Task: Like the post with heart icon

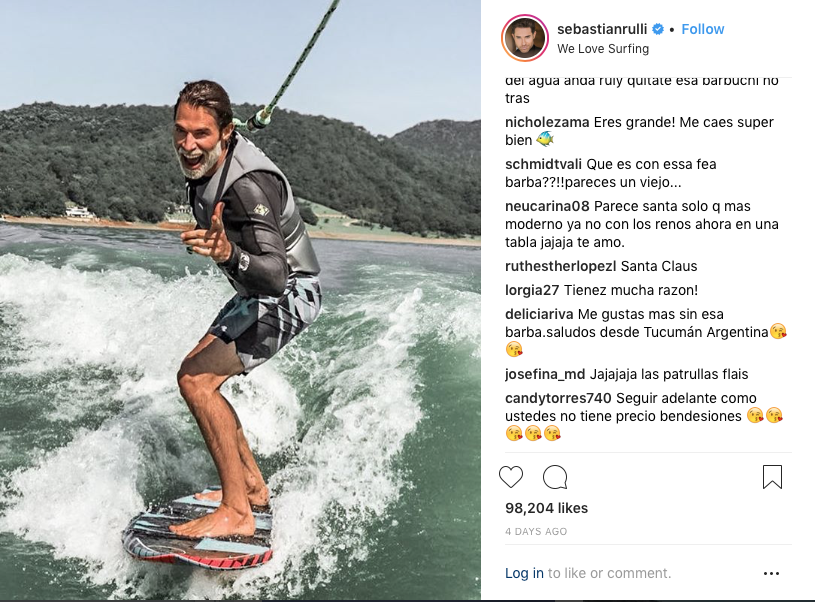Action: pos(511,477)
